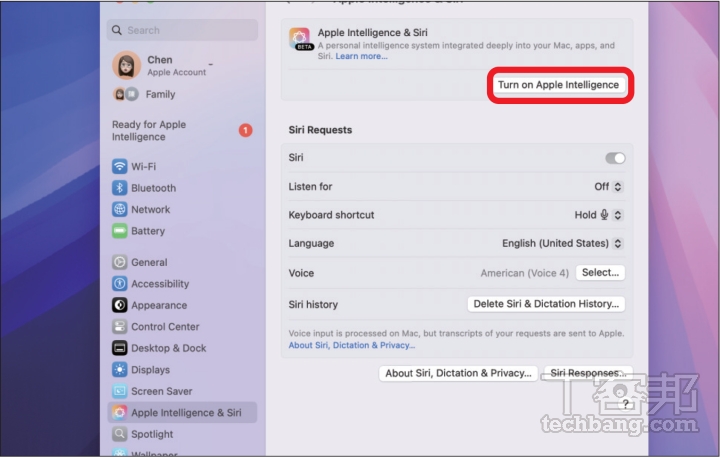Open Control Center icon
Image resolution: width=720 pixels, height=457 pixels.
pyautogui.click(x=119, y=327)
